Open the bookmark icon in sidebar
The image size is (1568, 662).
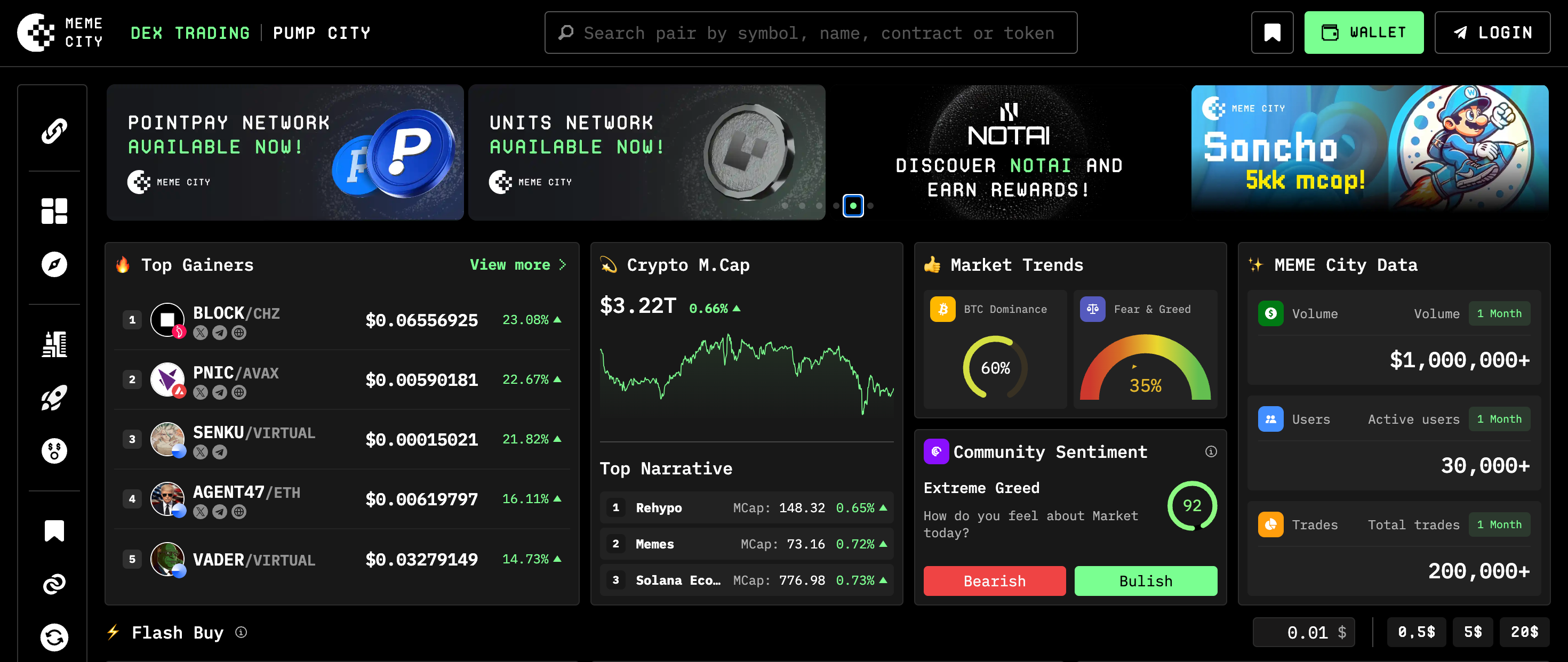[54, 530]
